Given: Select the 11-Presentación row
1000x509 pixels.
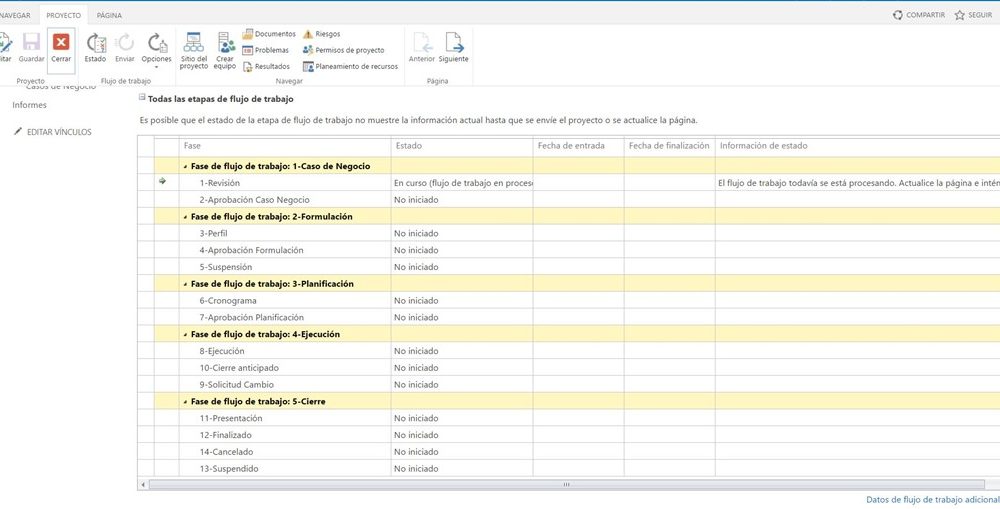Looking at the screenshot, I should [568, 418].
